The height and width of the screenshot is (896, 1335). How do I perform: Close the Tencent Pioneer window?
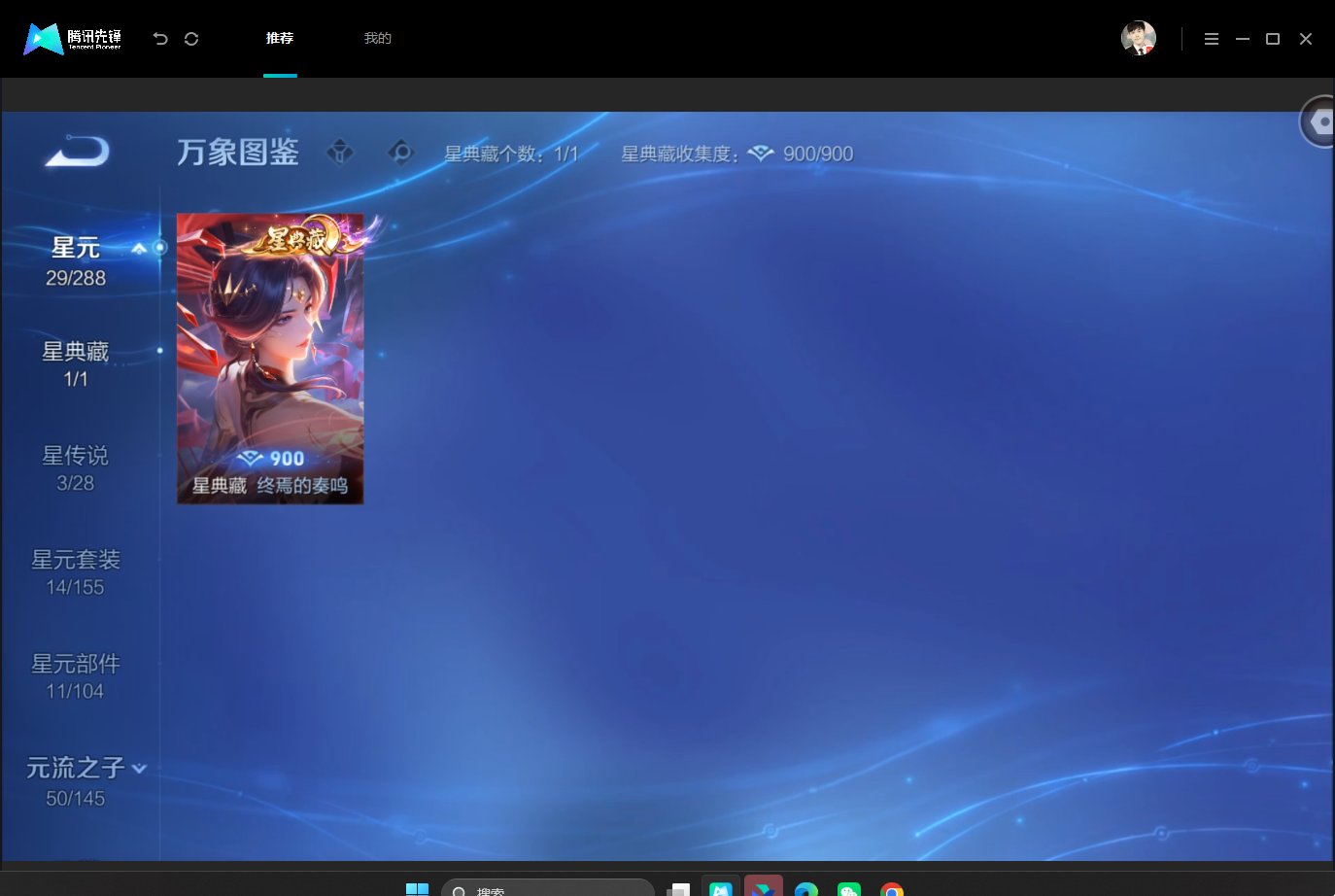pos(1306,39)
